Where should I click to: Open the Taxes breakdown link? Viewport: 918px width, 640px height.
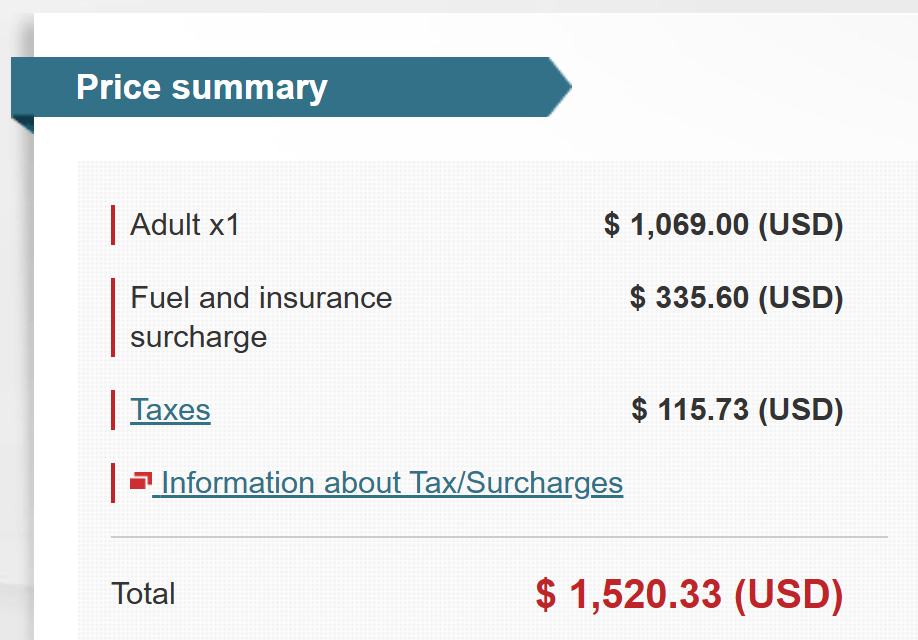[x=170, y=410]
